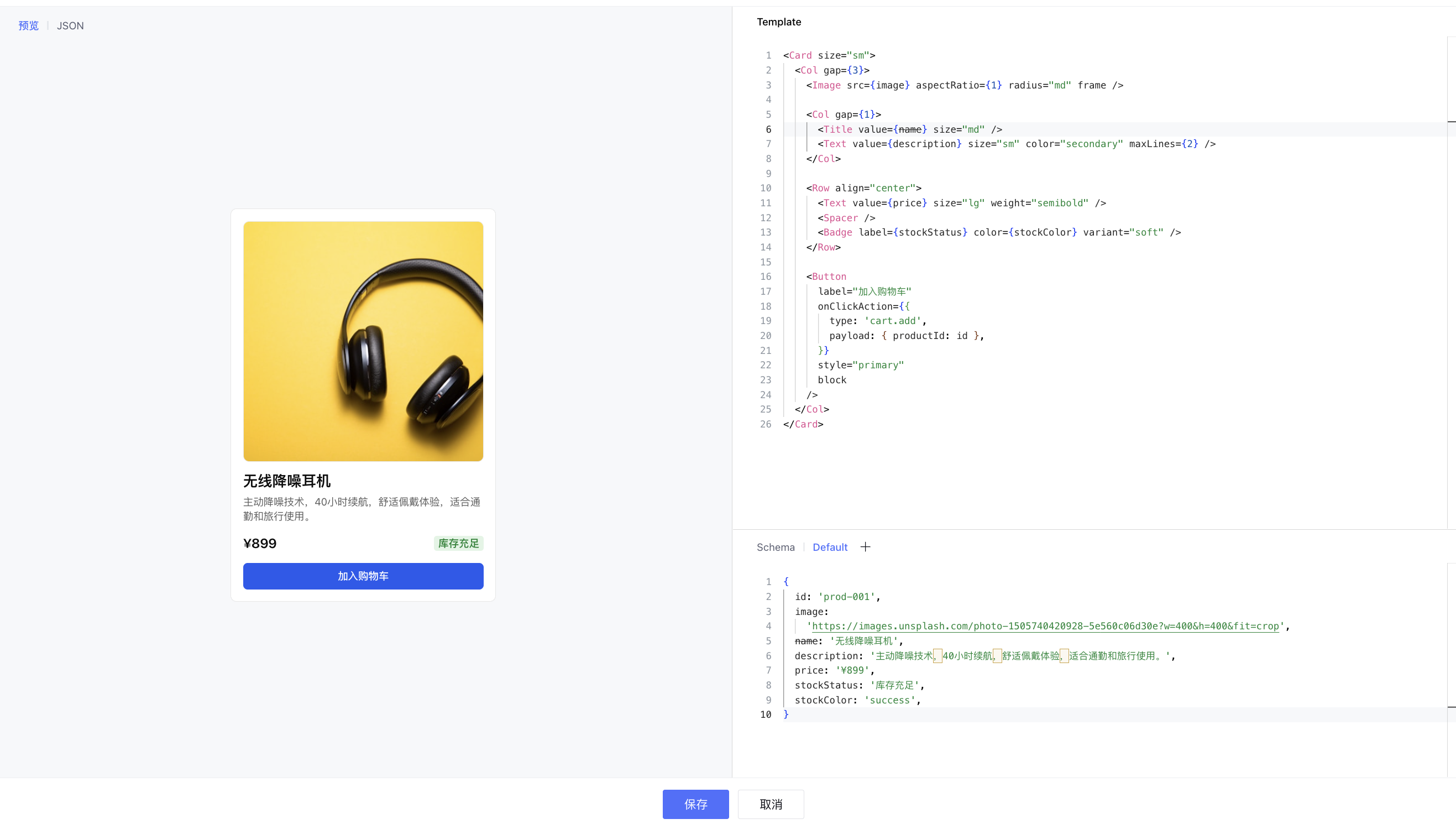The image size is (1456, 824).
Task: Click the price '¥899' value in schema
Action: click(853, 670)
